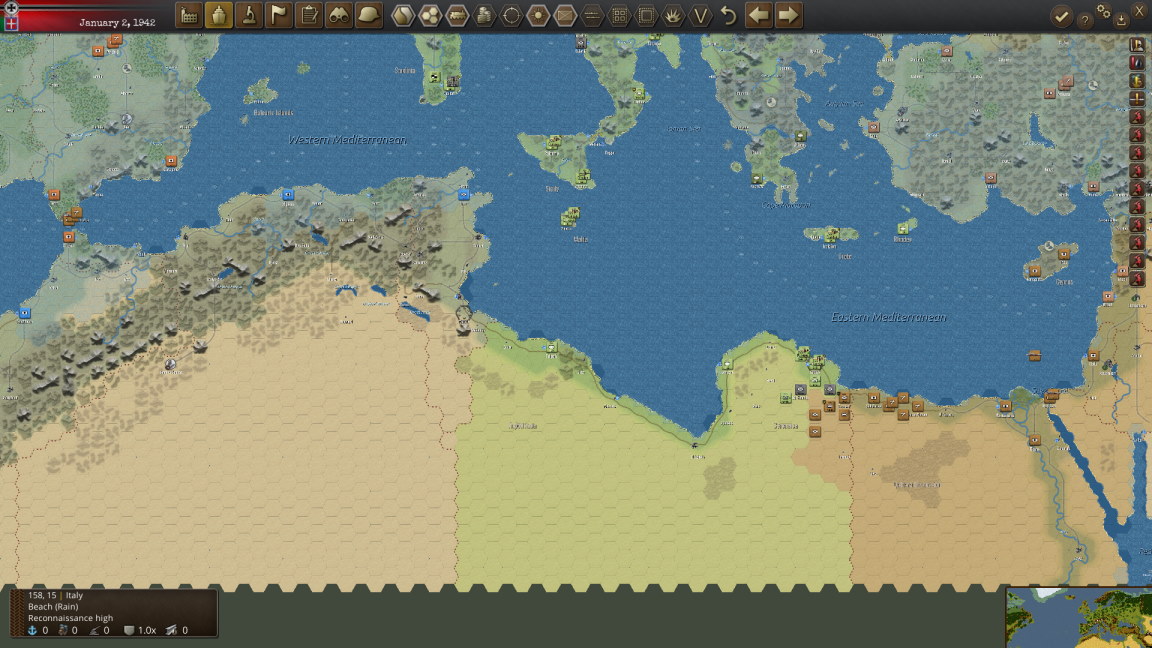Open the army helmet icon
The width and height of the screenshot is (1152, 648).
[x=369, y=15]
